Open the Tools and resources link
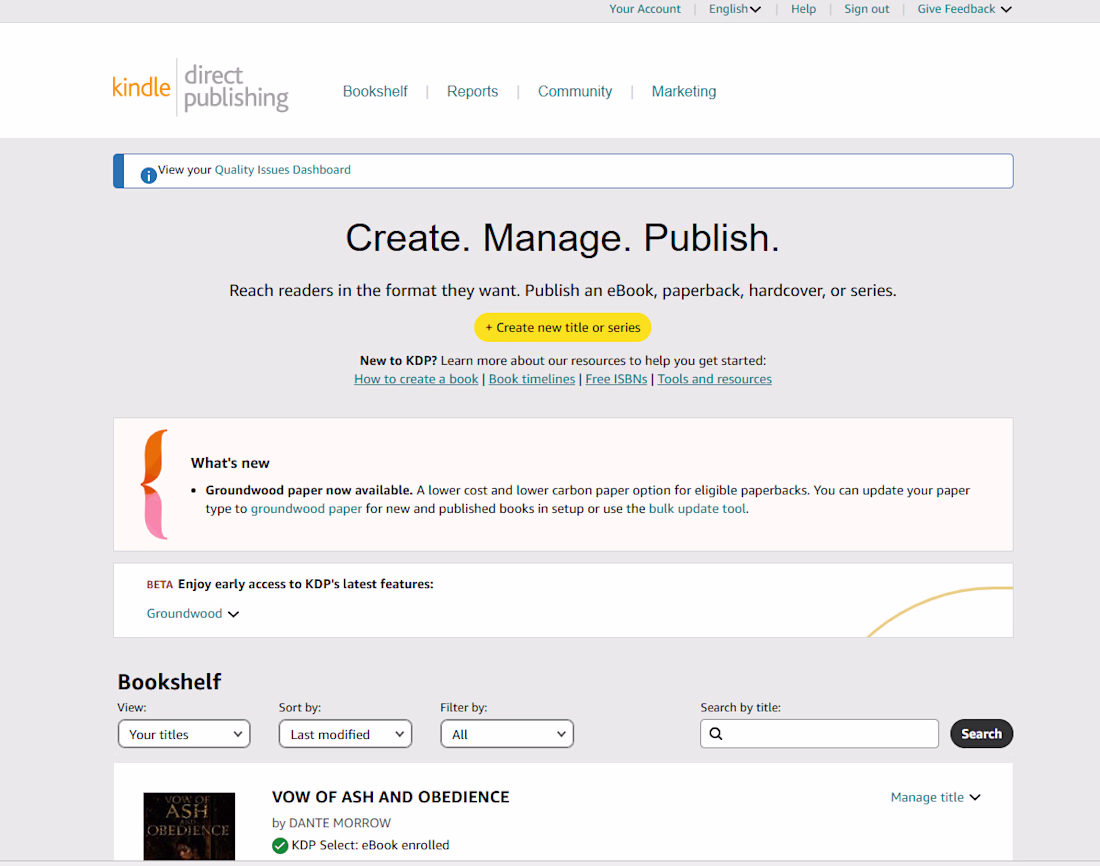This screenshot has height=866, width=1100. (x=714, y=379)
